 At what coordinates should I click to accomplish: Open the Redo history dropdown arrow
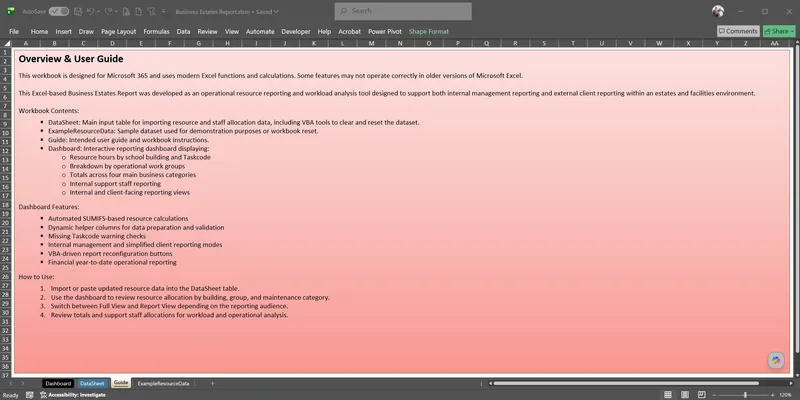coord(116,11)
